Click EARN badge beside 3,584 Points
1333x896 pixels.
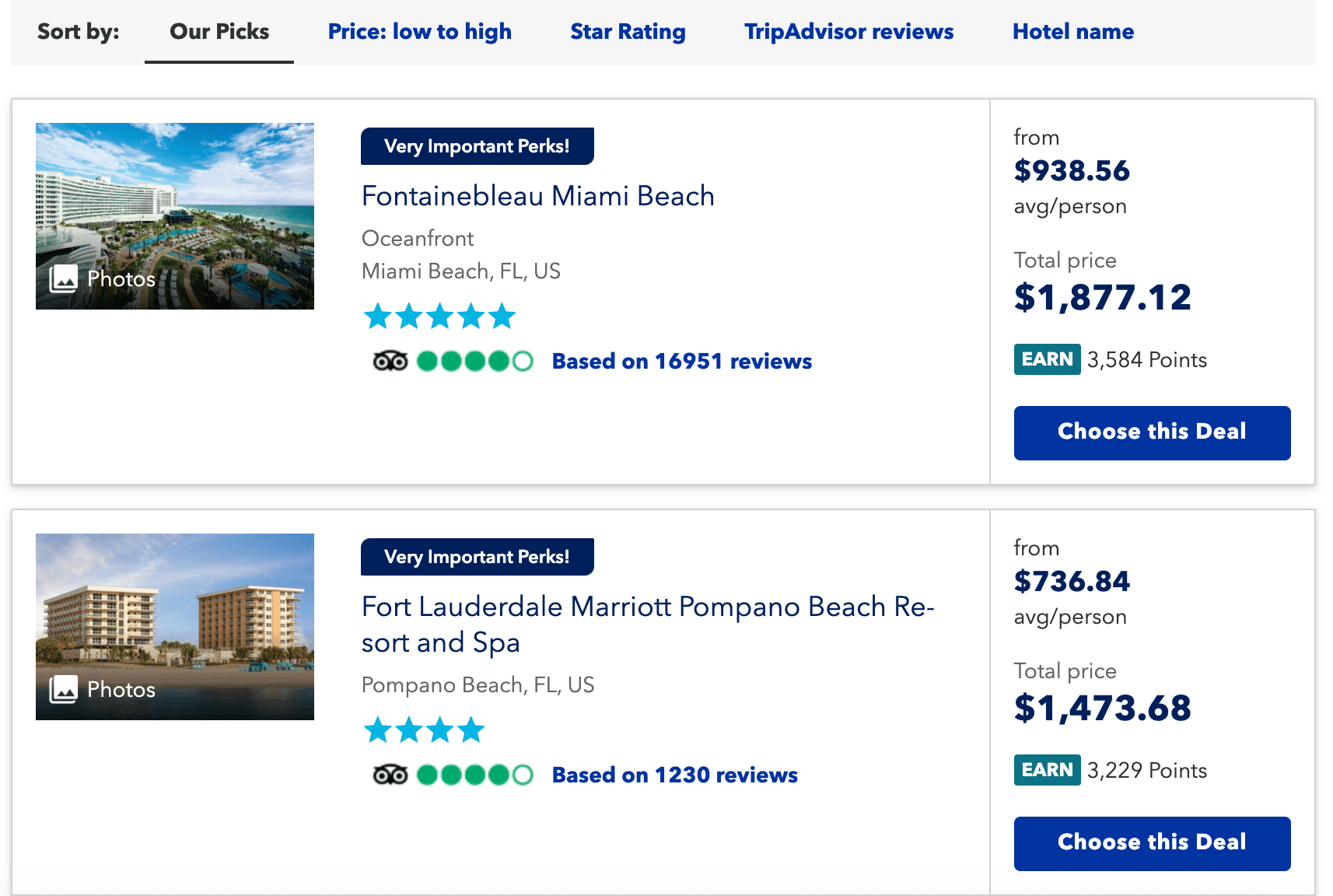coord(1046,359)
